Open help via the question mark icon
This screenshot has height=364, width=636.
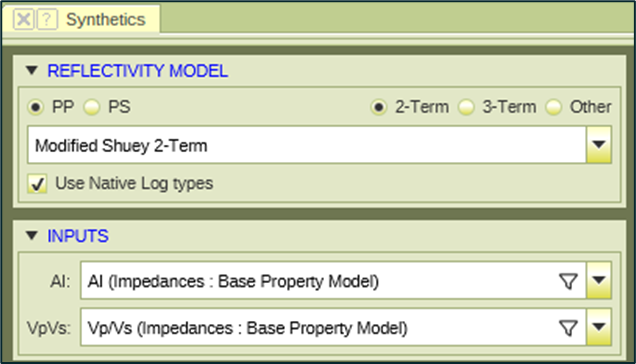point(47,19)
